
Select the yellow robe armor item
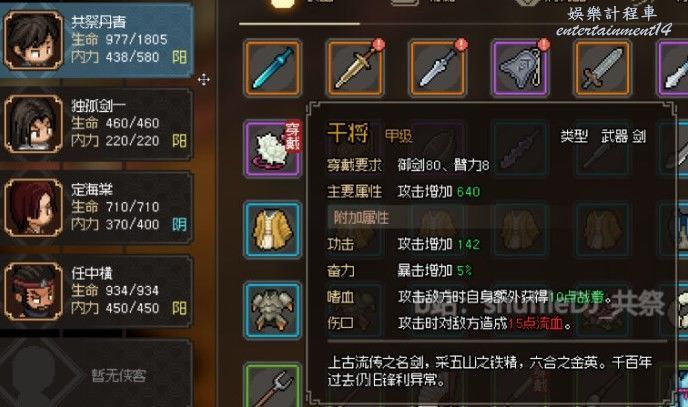tap(272, 230)
